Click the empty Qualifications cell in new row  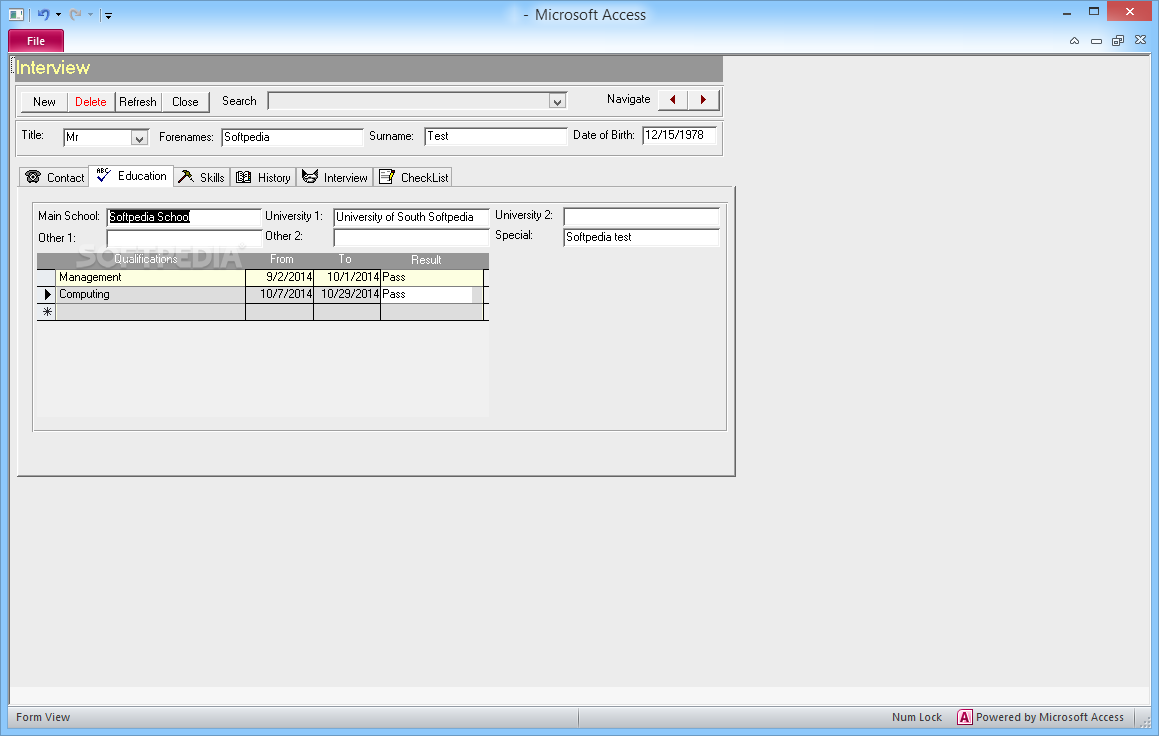(151, 312)
